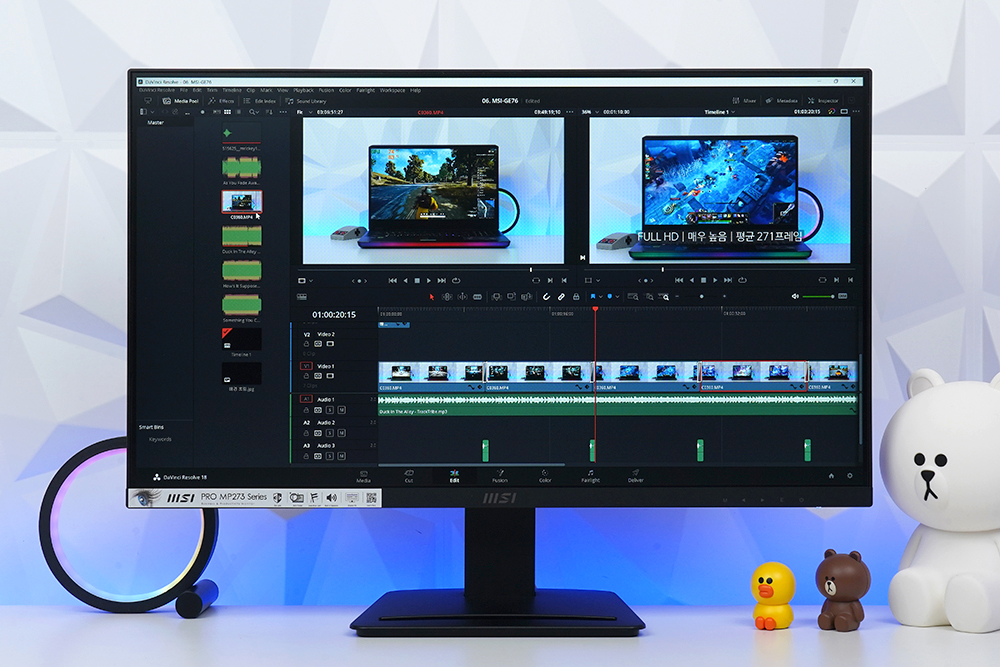Open media pool search magnifier

(253, 112)
